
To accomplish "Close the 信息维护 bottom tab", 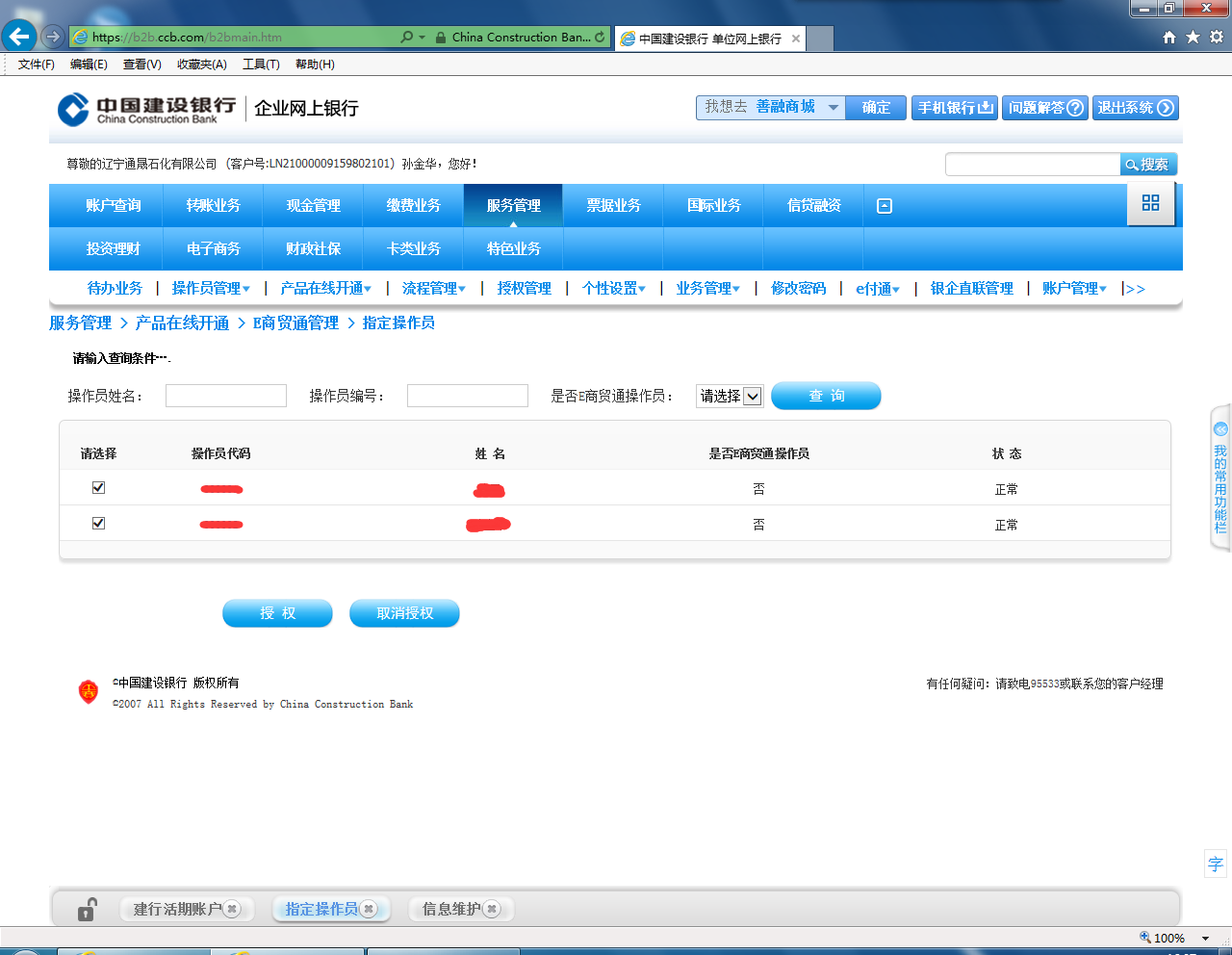I will [492, 909].
